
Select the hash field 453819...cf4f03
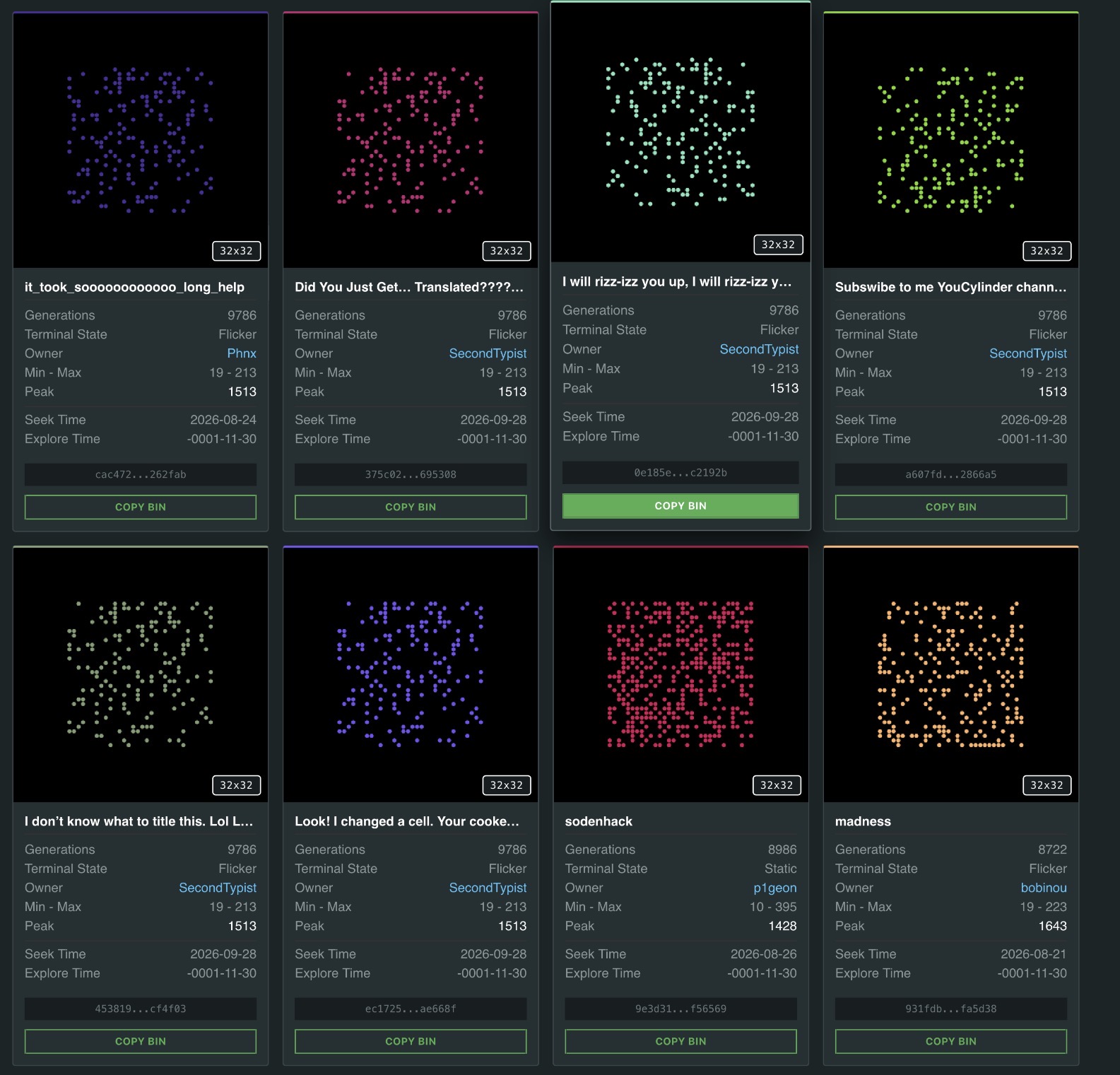[x=141, y=1009]
